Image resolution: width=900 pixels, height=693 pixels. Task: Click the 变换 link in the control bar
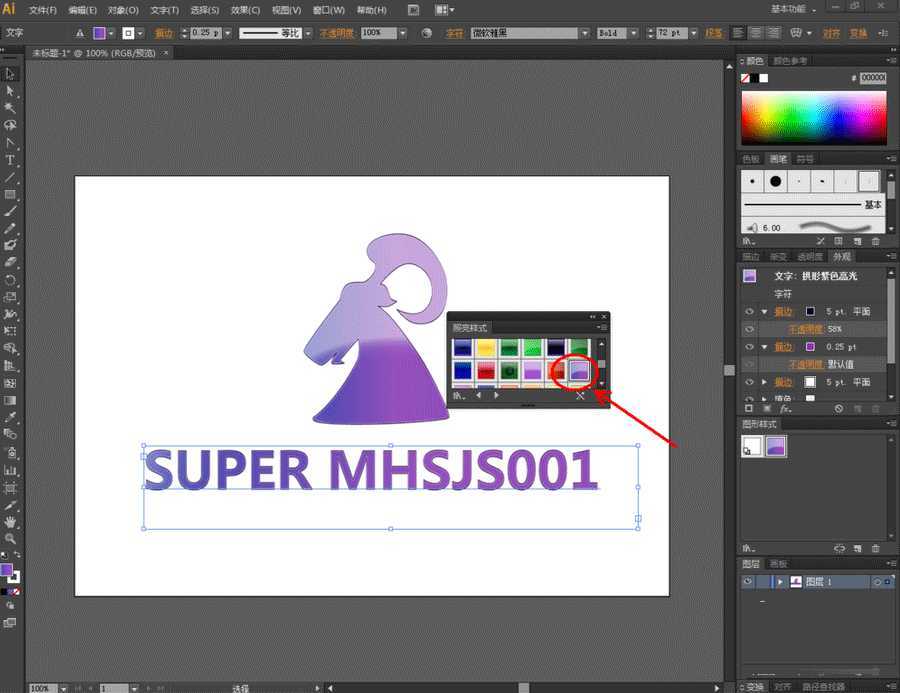point(858,33)
